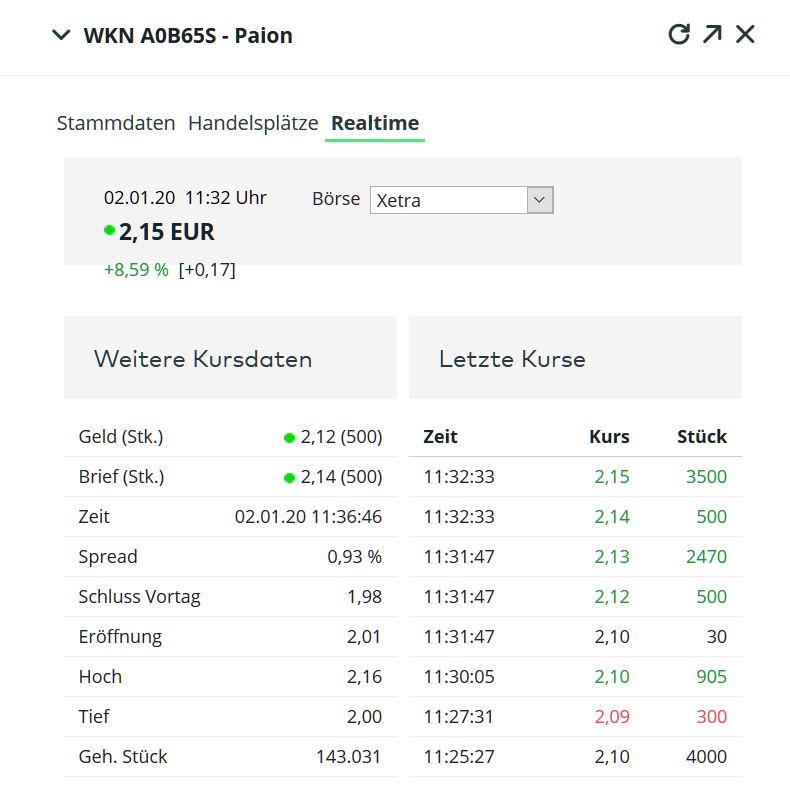Click the Kurs column header
The width and height of the screenshot is (790, 792).
609,437
